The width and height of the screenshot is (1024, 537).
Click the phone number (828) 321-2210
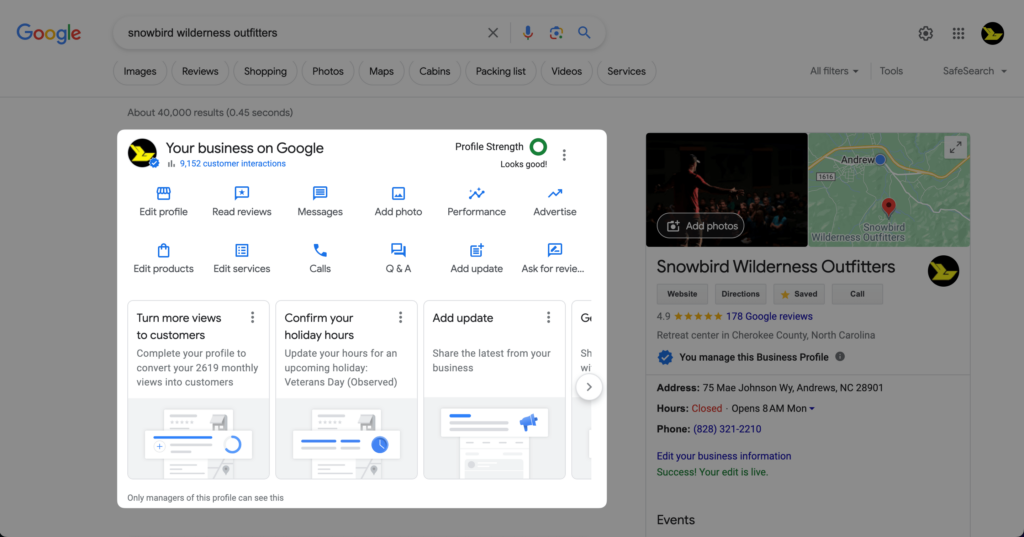(x=727, y=429)
